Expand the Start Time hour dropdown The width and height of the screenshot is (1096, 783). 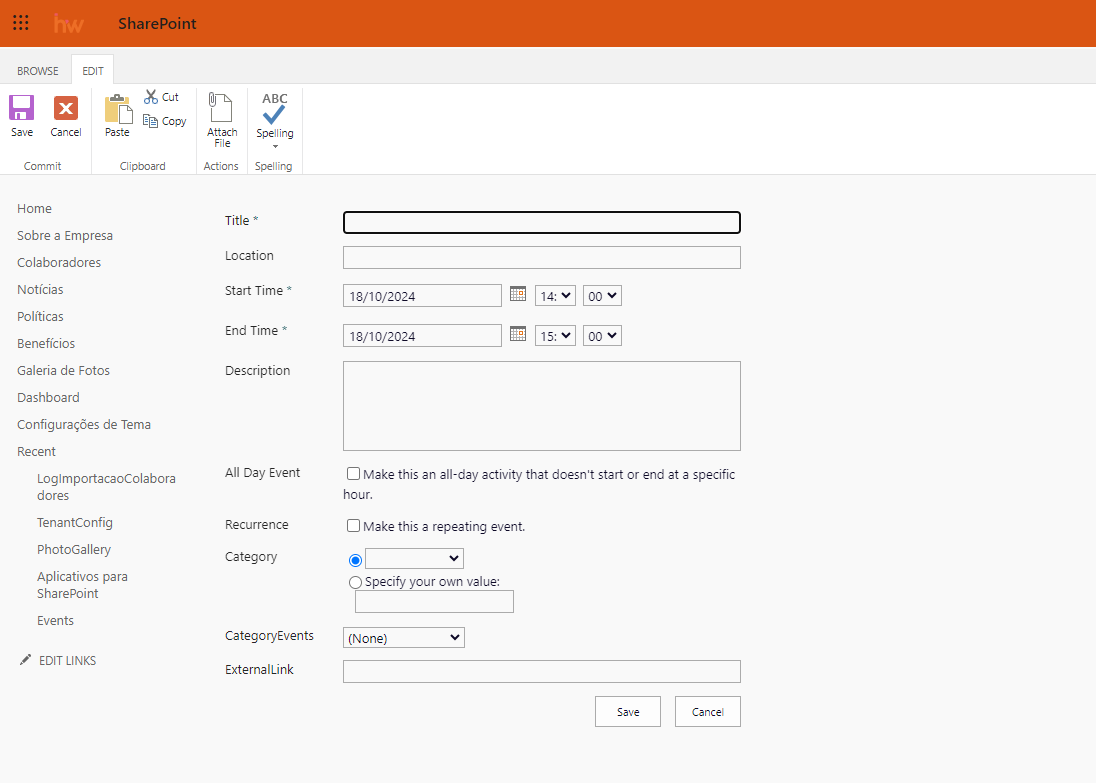click(x=555, y=296)
